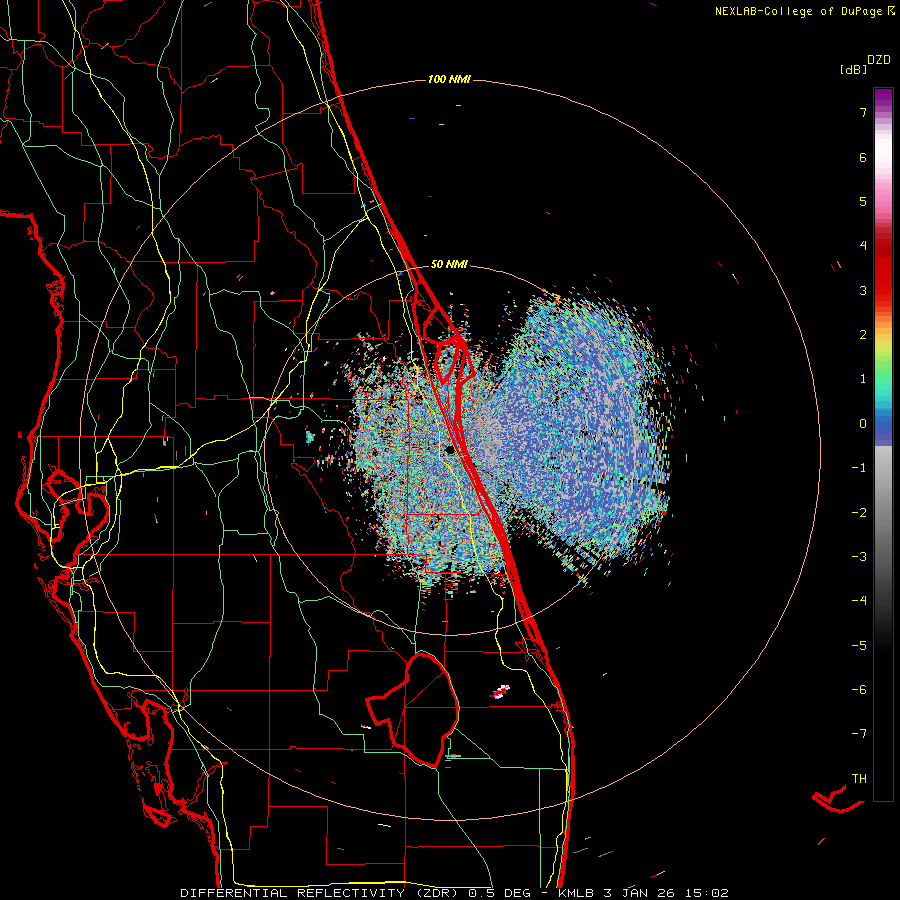Click the 50 NMI range ring label

449,264
